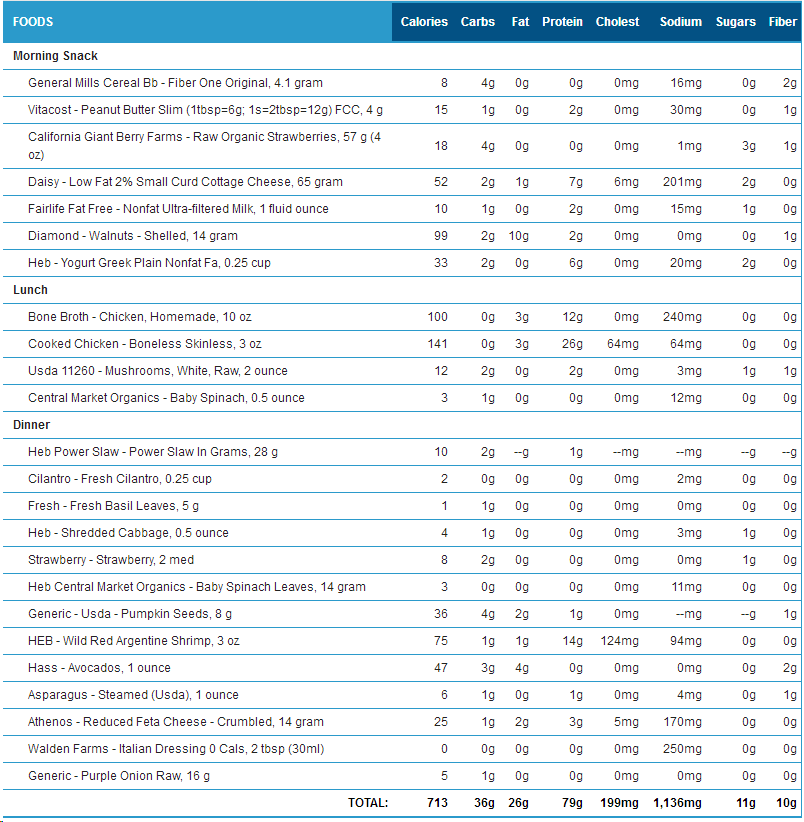Click the Sodium column header

click(680, 22)
